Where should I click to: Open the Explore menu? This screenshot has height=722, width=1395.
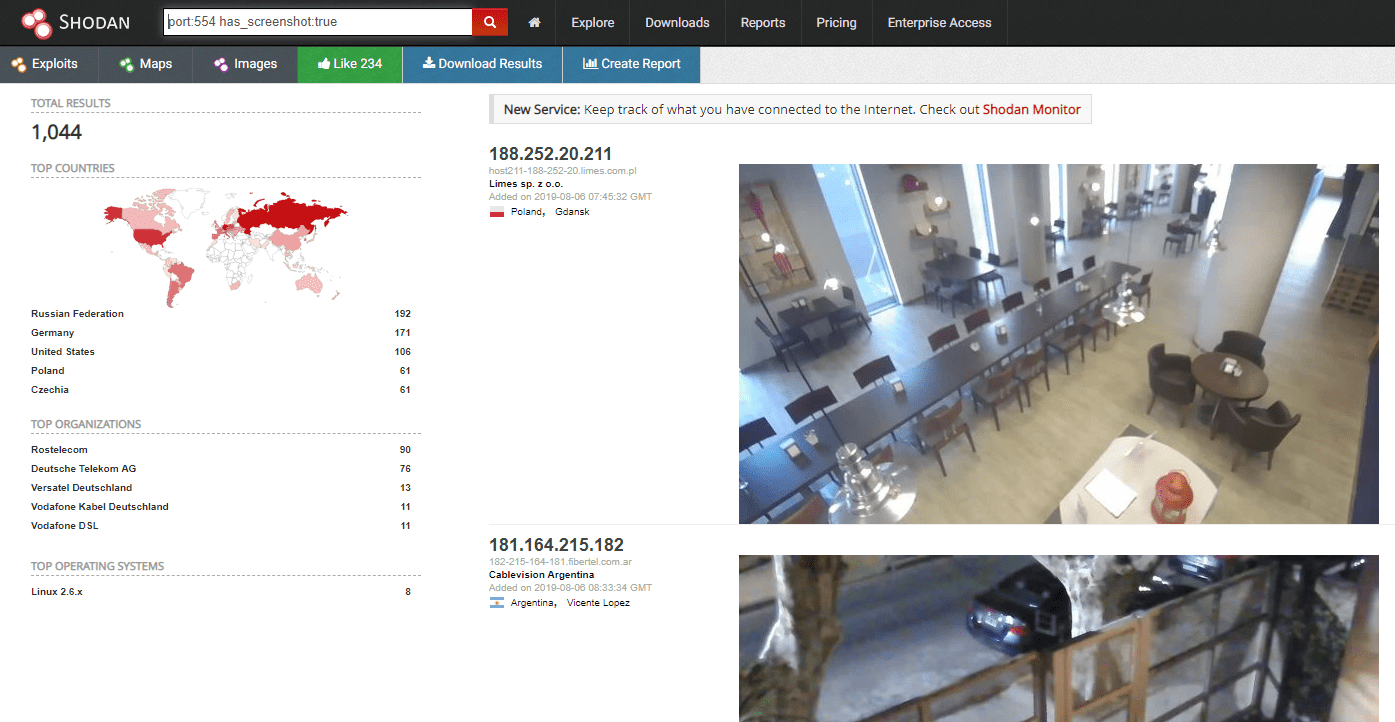(x=593, y=22)
